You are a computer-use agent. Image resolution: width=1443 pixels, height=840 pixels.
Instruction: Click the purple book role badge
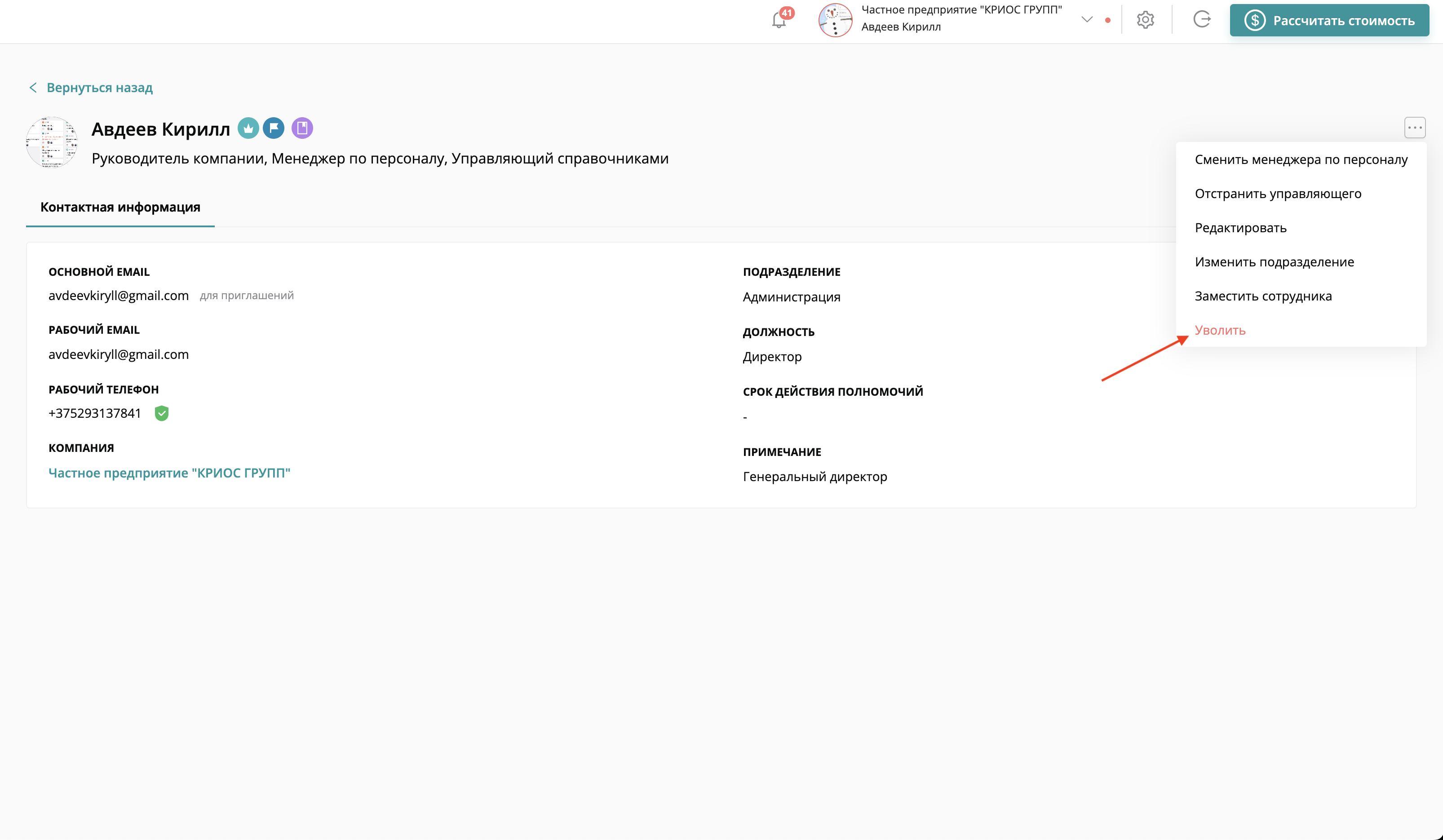pyautogui.click(x=302, y=128)
